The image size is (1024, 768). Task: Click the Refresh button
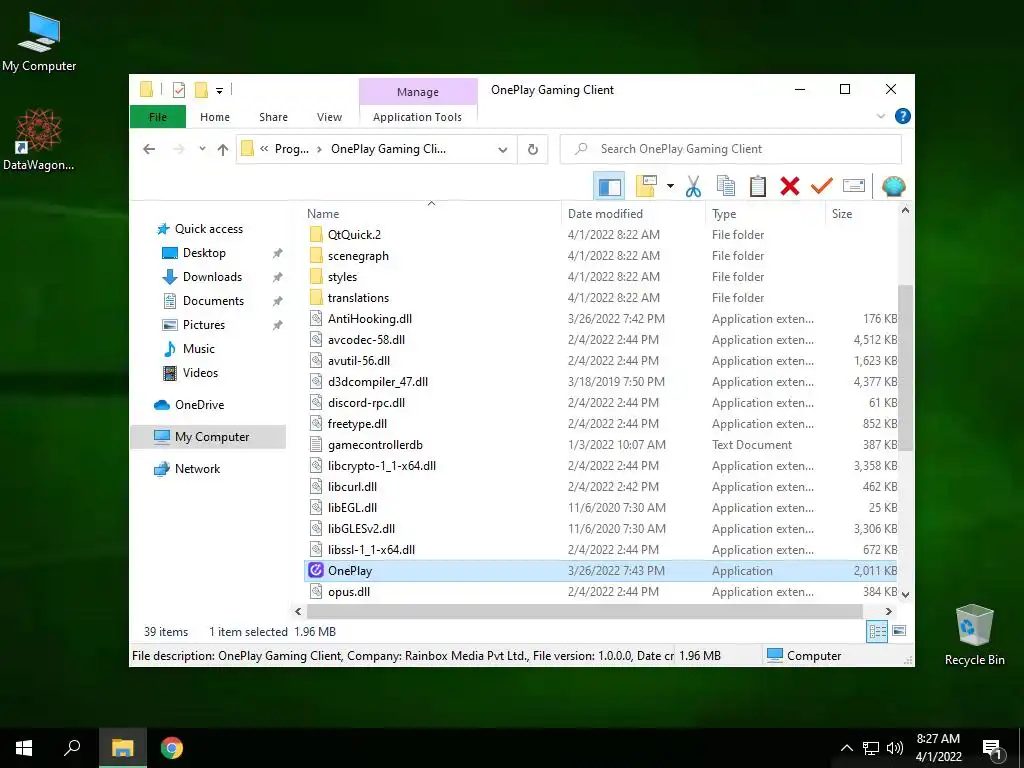(533, 150)
